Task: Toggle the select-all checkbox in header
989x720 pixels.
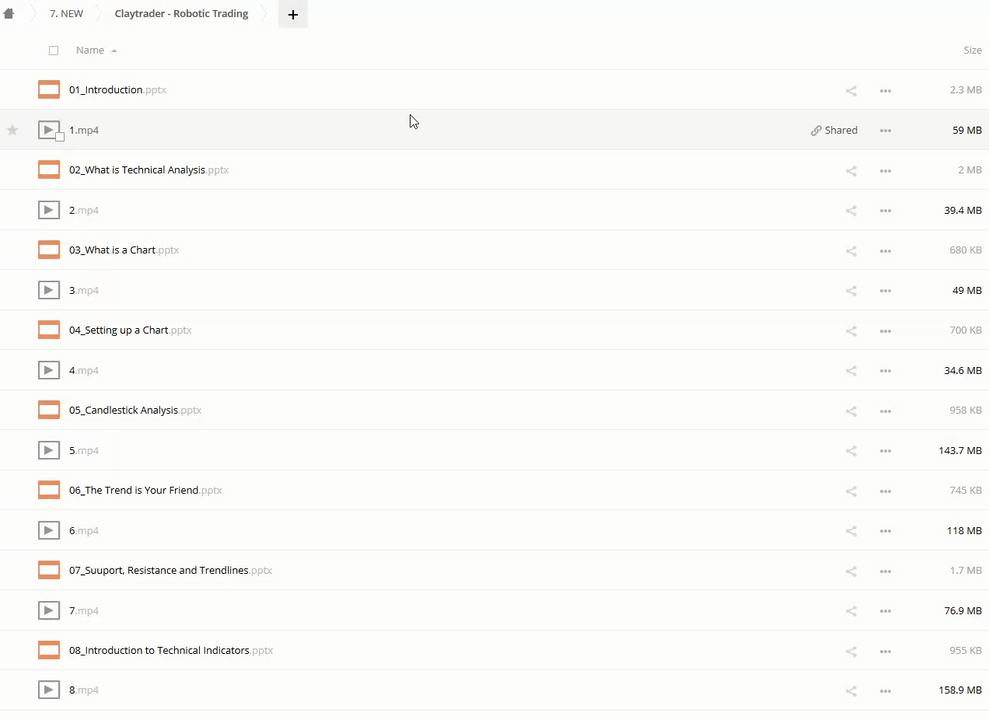Action: (54, 51)
